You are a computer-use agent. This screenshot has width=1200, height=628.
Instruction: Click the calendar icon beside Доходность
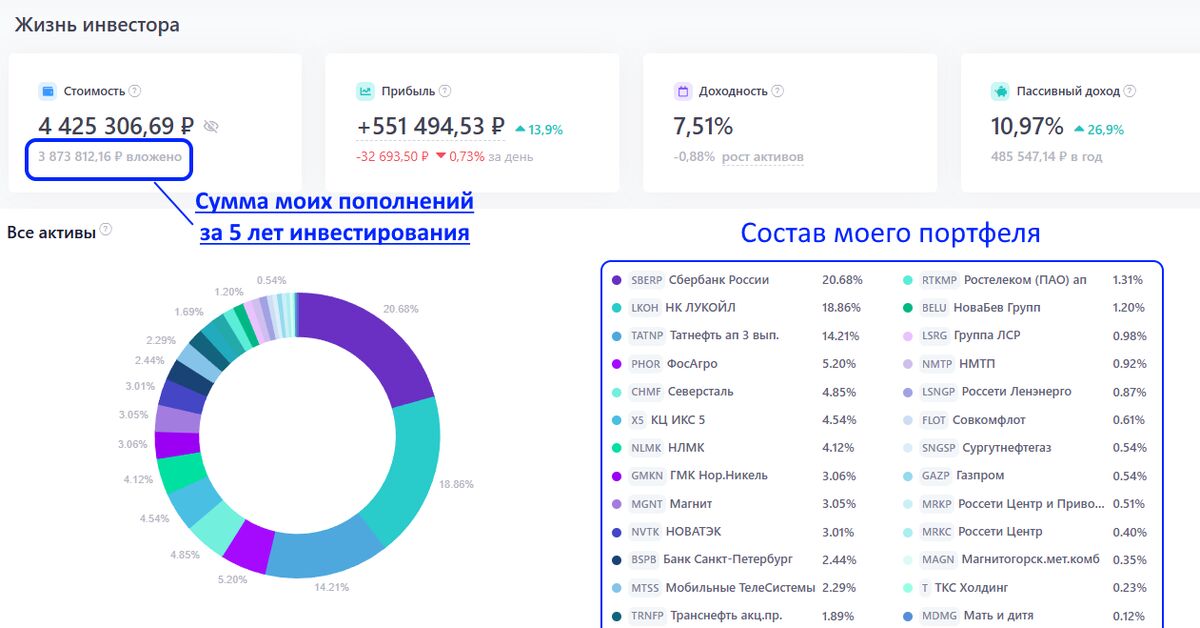[683, 91]
